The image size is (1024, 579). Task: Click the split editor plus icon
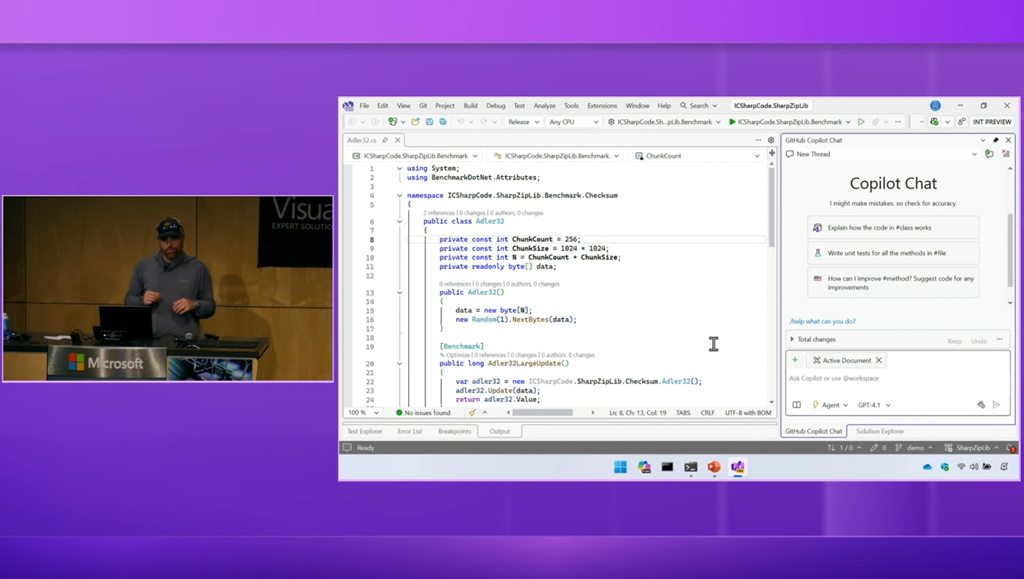click(x=771, y=153)
